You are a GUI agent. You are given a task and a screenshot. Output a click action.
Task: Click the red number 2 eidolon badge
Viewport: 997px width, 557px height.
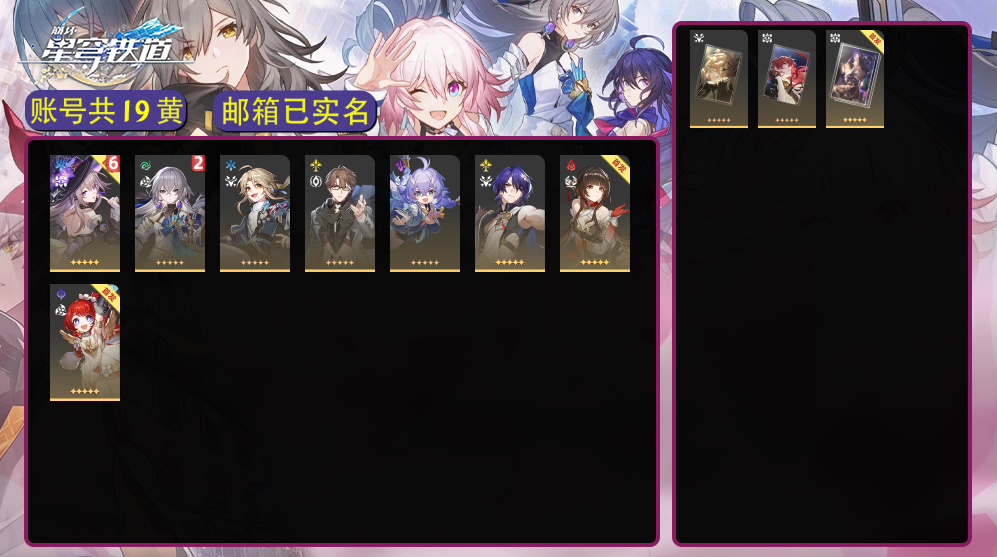pos(198,163)
